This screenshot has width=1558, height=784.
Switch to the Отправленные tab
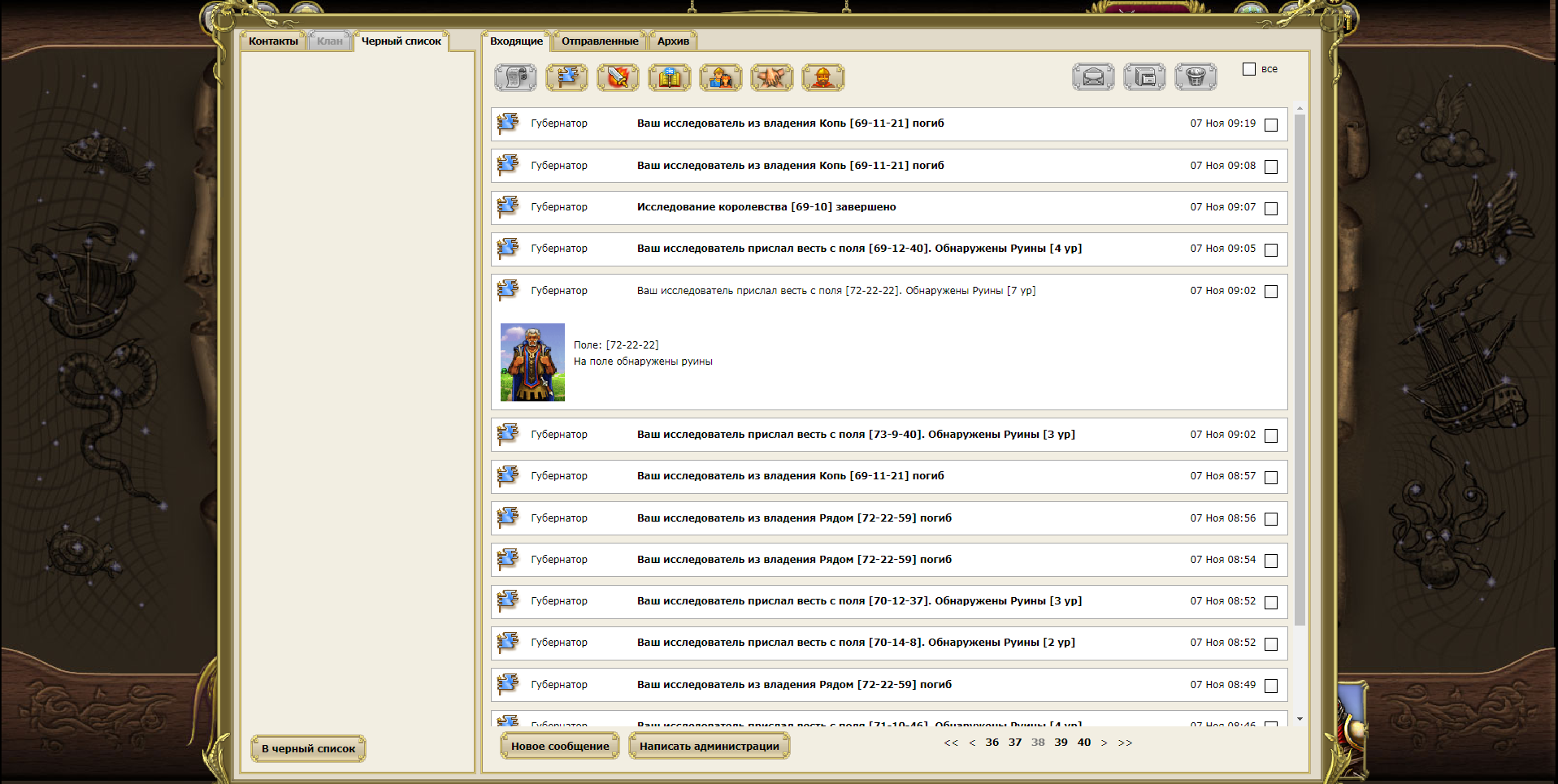click(600, 41)
